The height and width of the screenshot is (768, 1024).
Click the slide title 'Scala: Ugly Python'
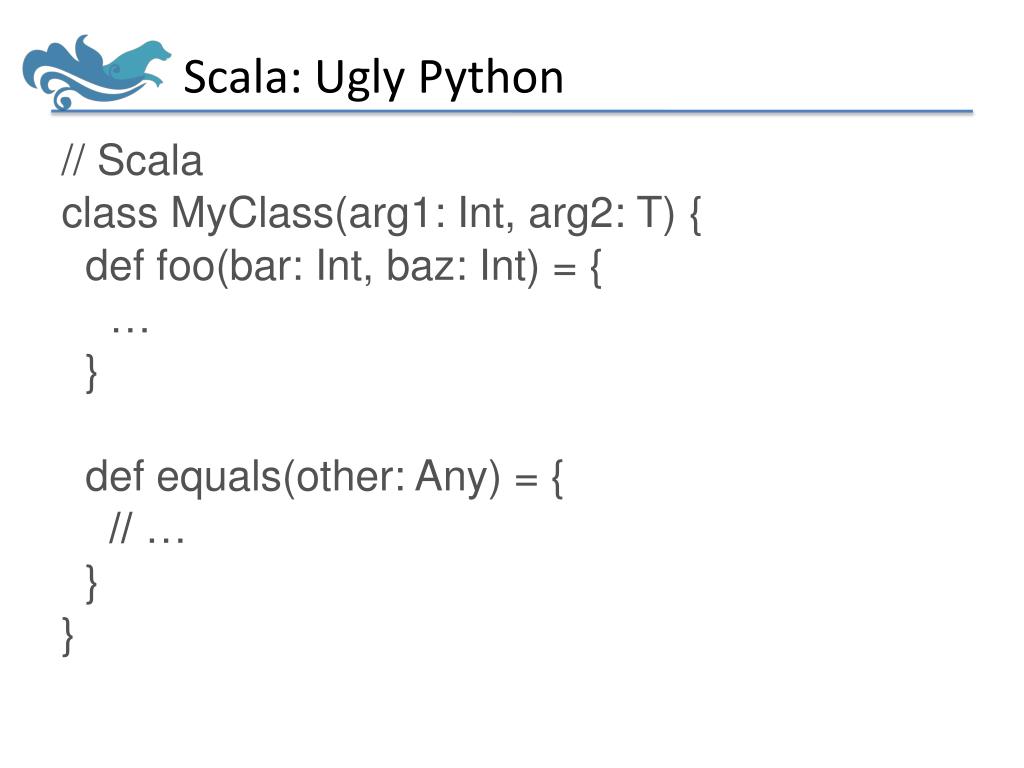(373, 78)
